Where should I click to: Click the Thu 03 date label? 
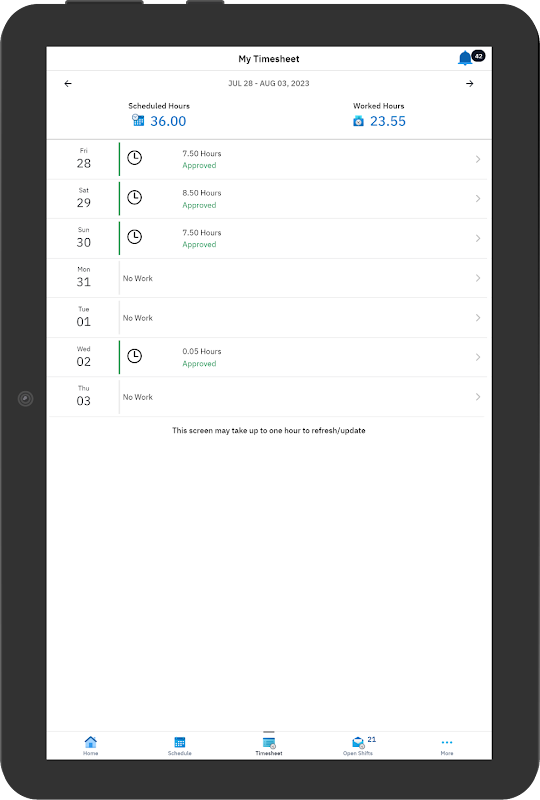pos(84,396)
